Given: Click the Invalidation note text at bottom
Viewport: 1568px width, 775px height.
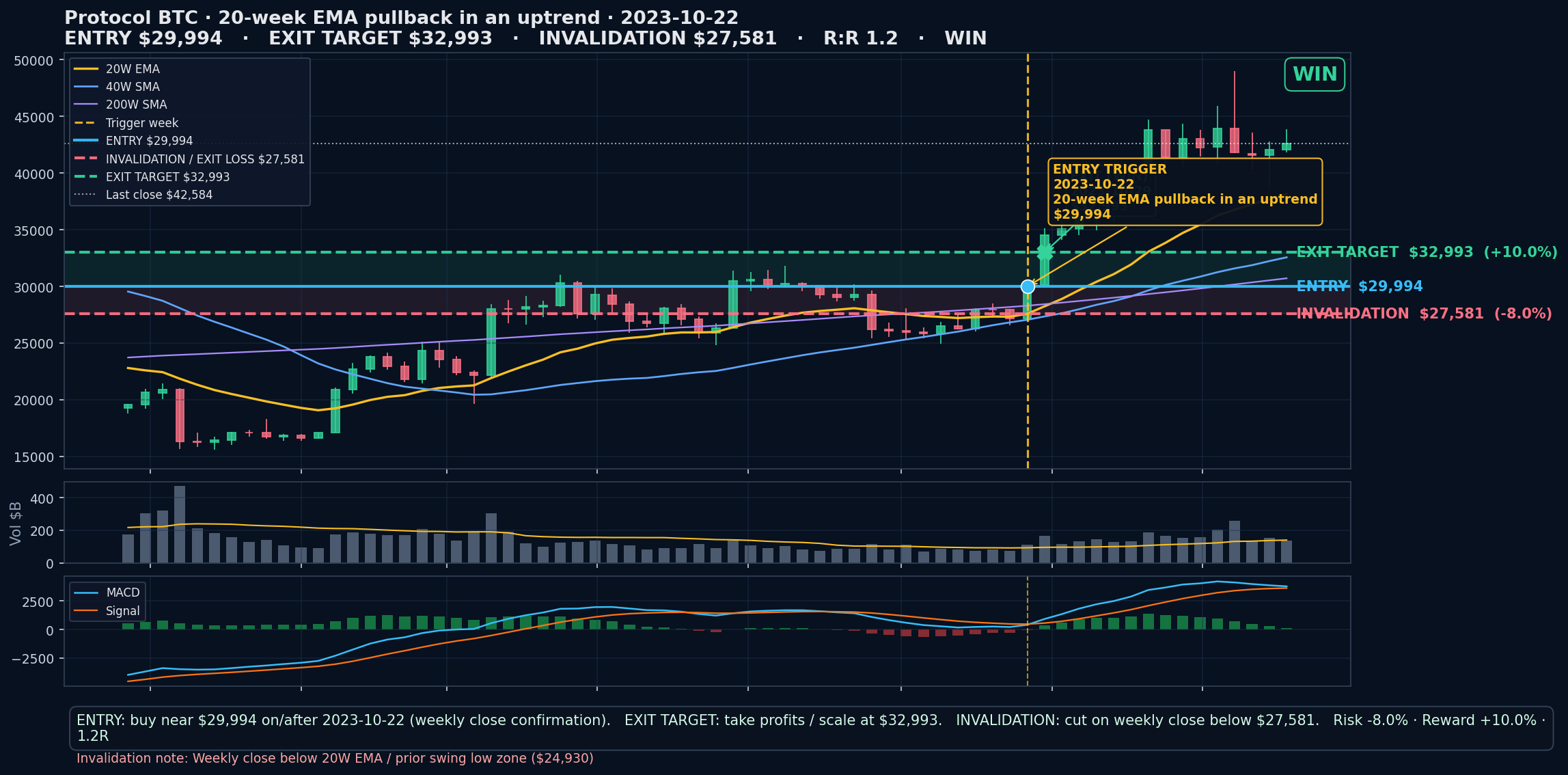Looking at the screenshot, I should pos(335,758).
